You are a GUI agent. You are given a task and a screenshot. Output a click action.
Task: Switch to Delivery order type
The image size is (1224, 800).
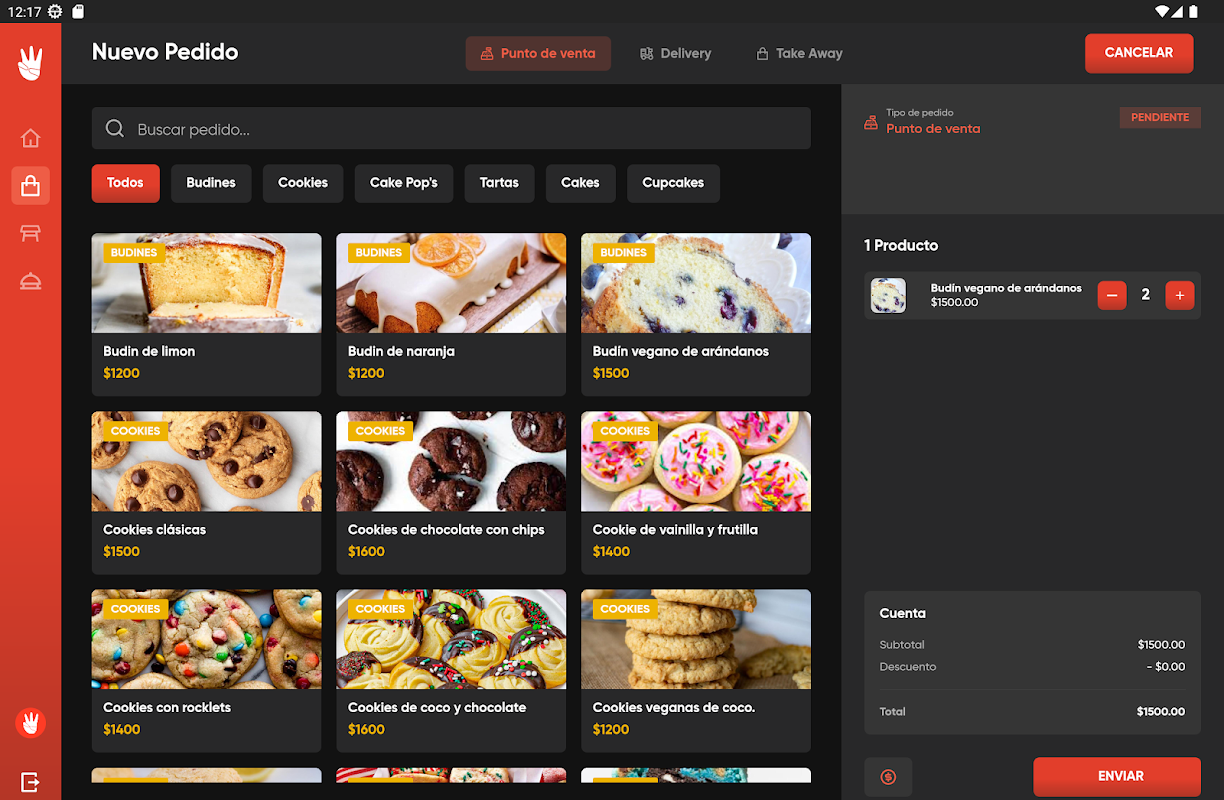coord(676,54)
